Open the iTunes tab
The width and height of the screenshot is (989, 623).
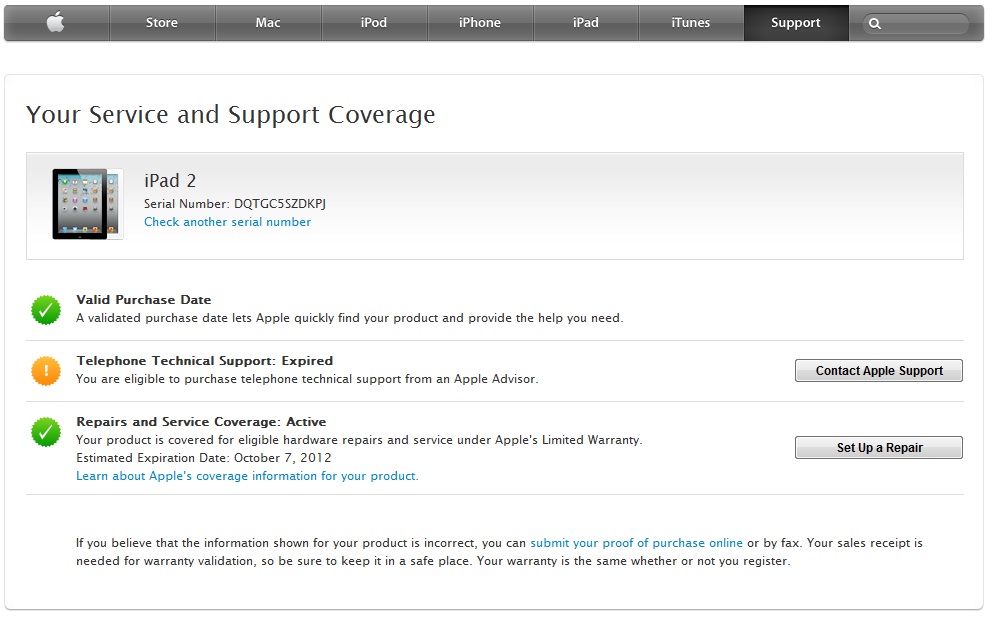(691, 23)
